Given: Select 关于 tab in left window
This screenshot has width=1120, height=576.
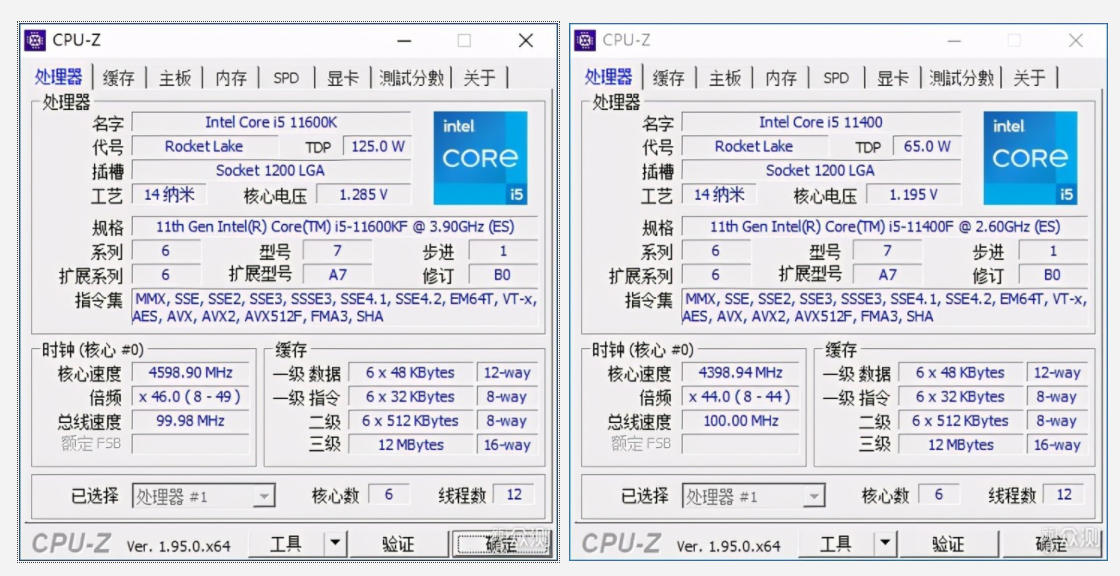Looking at the screenshot, I should 479,78.
